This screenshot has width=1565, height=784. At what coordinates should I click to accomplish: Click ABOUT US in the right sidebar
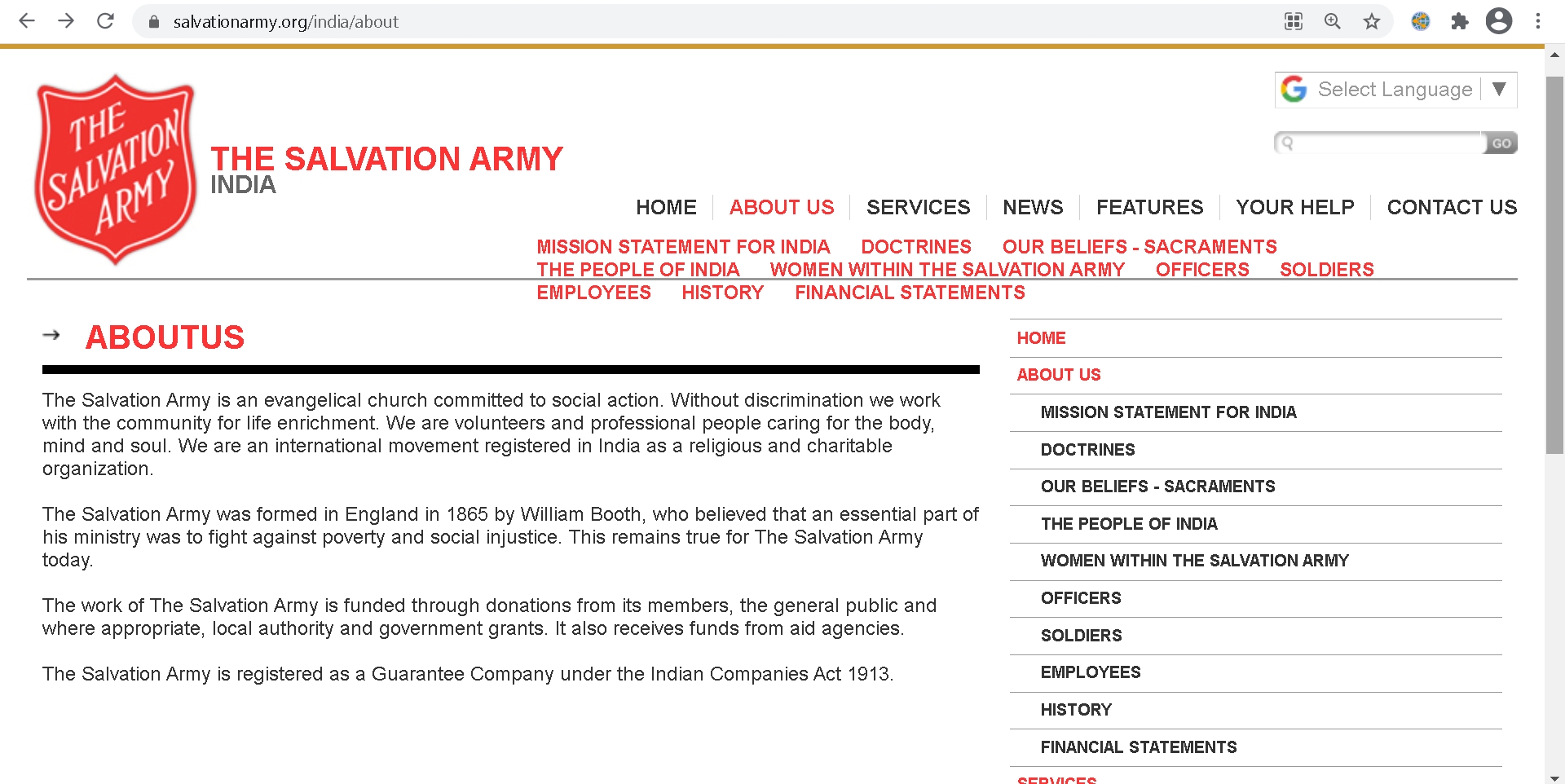click(1058, 375)
